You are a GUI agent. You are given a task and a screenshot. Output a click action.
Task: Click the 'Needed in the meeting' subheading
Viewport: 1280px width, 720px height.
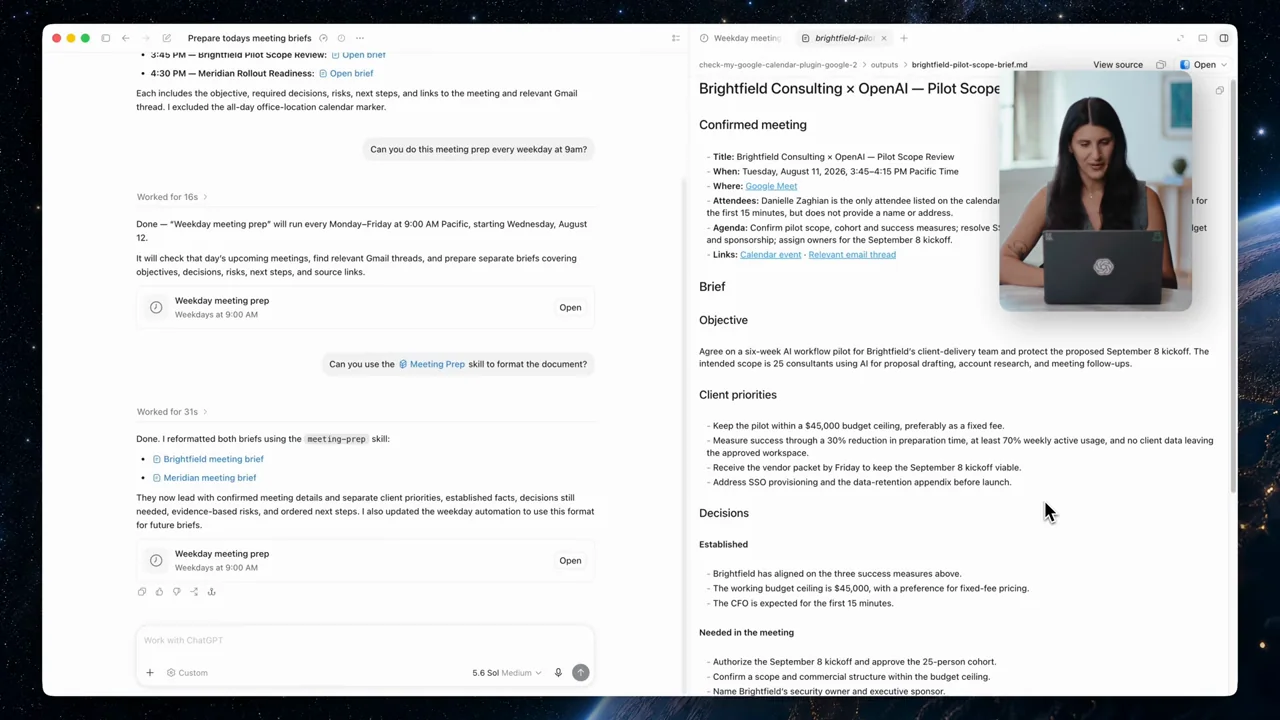pyautogui.click(x=746, y=633)
